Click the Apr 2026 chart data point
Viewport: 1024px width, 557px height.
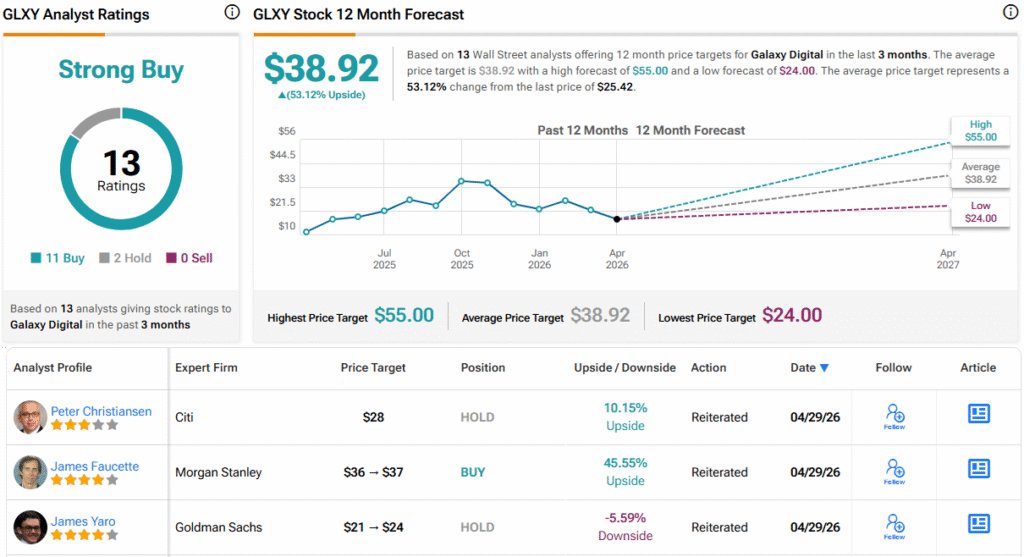tap(617, 218)
